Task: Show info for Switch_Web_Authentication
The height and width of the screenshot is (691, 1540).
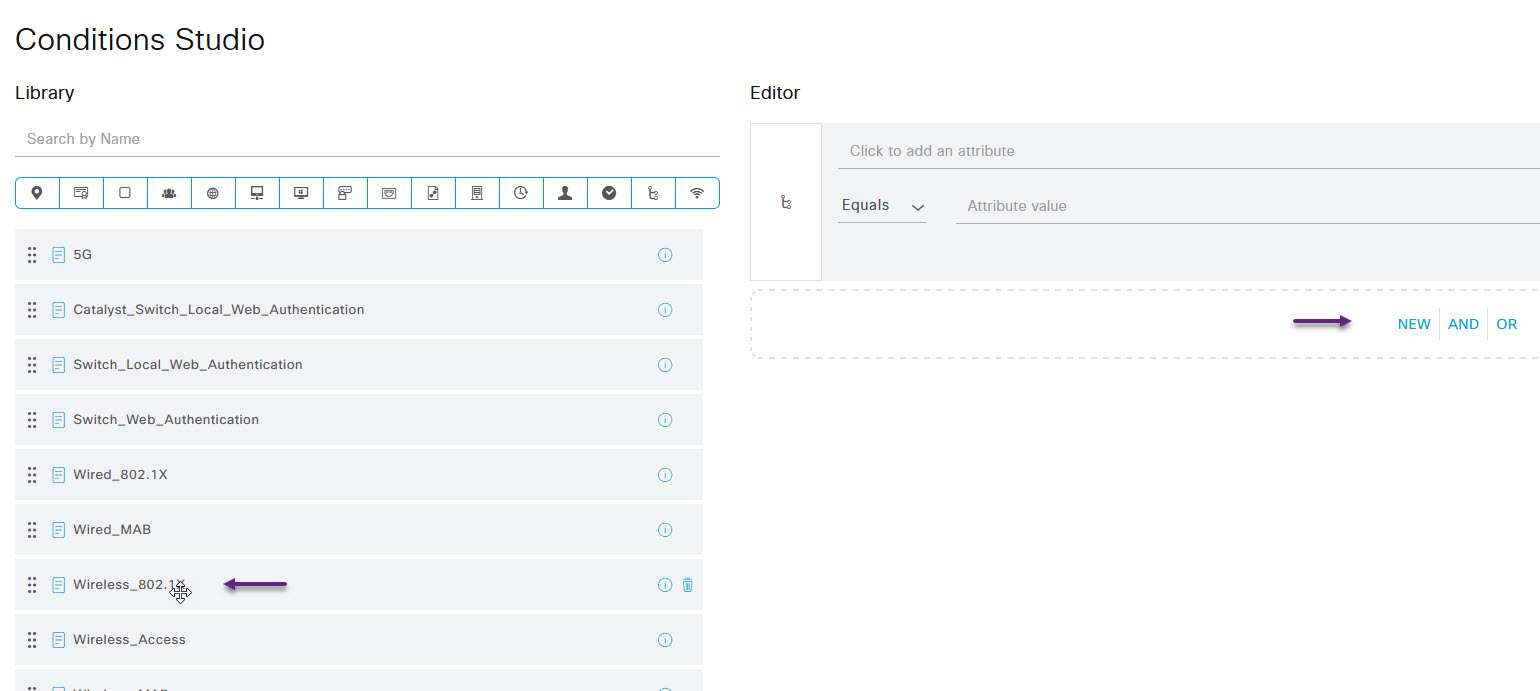Action: click(x=665, y=420)
